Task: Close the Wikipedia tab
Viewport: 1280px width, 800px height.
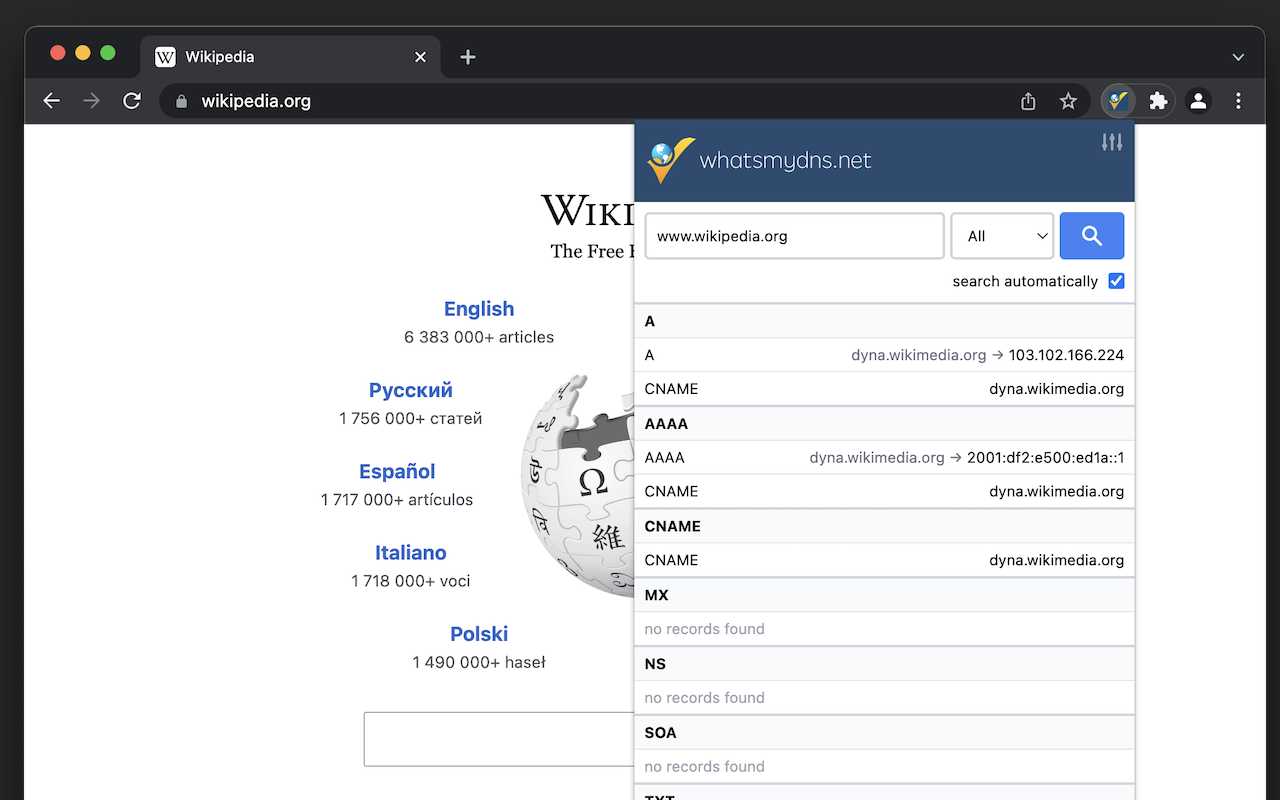Action: click(x=420, y=57)
